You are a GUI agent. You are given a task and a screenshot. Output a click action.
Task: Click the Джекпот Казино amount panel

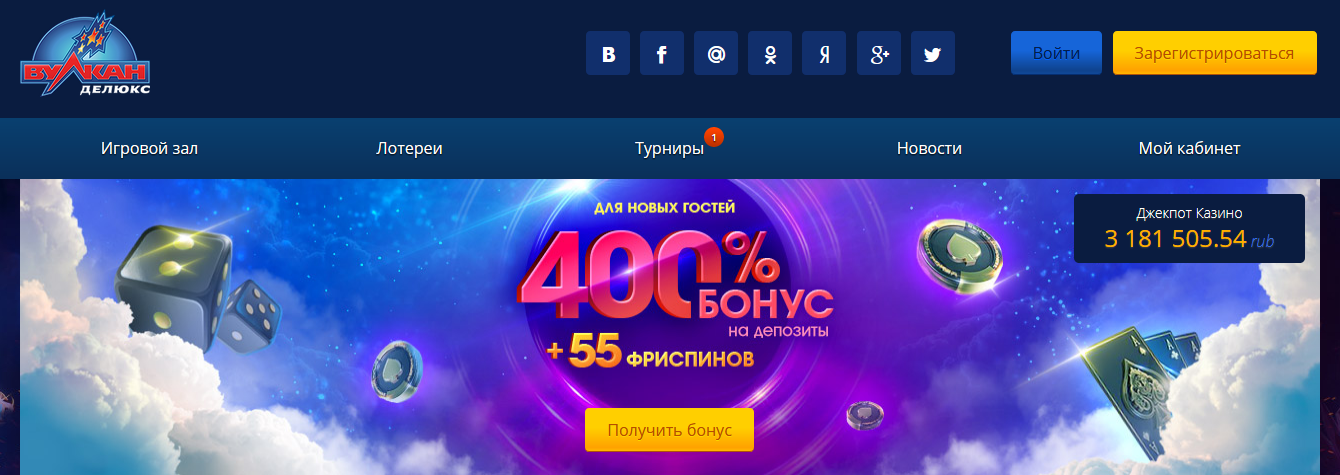[1189, 229]
